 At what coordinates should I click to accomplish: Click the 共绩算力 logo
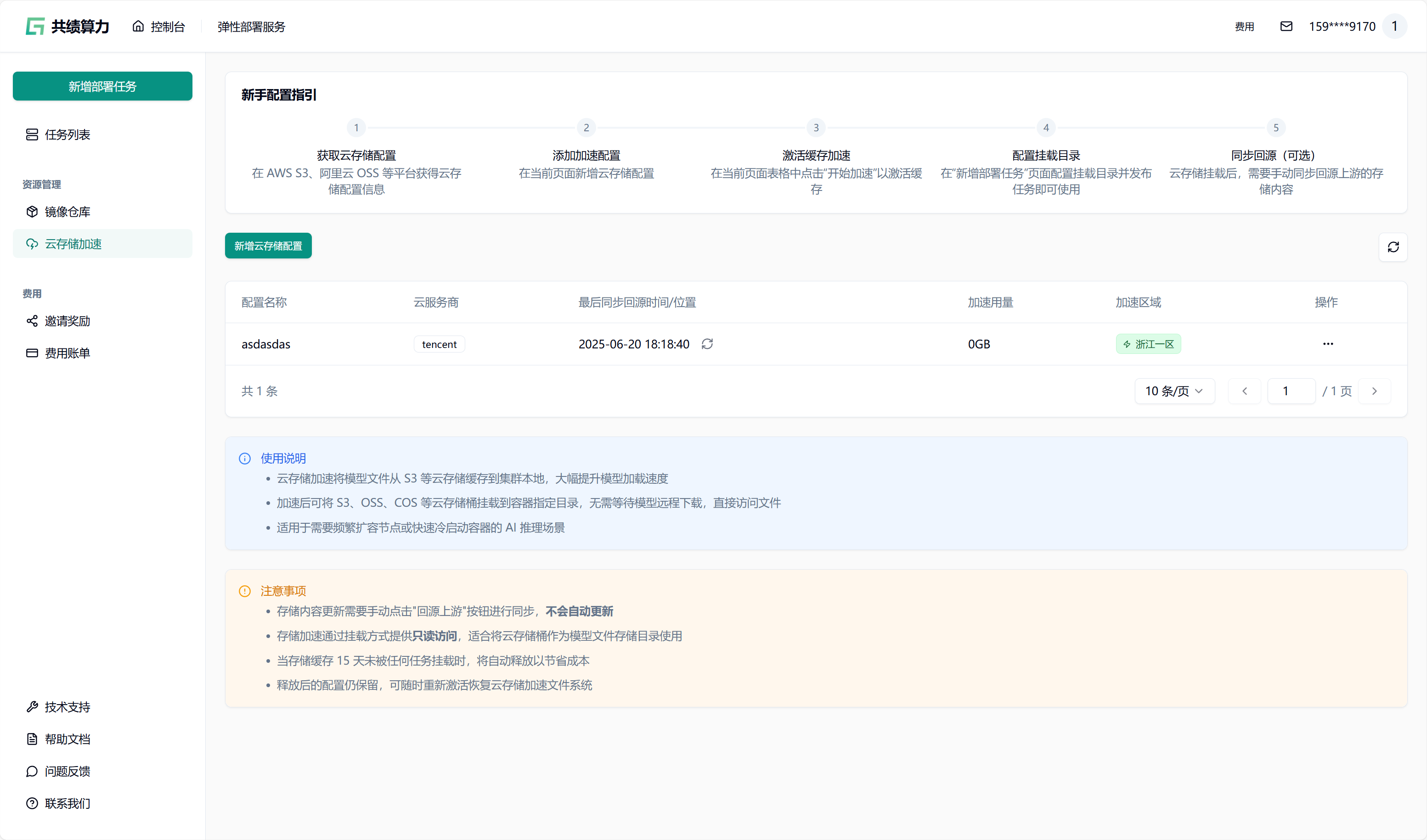67,27
